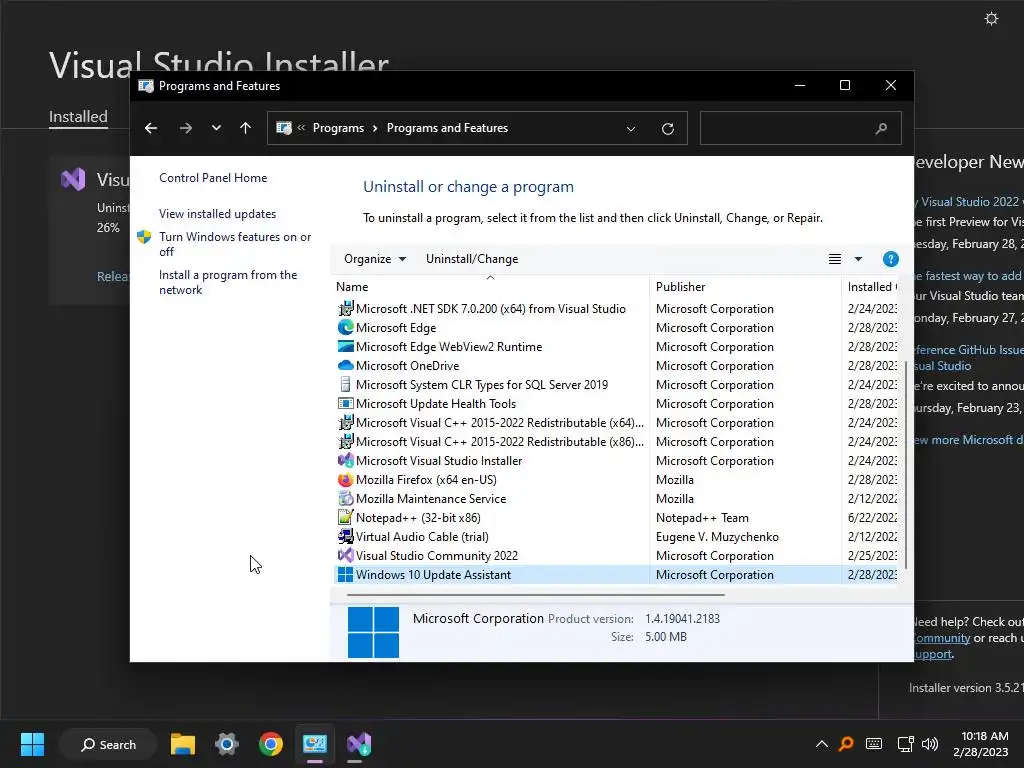Open Programs and Features help

[x=890, y=259]
